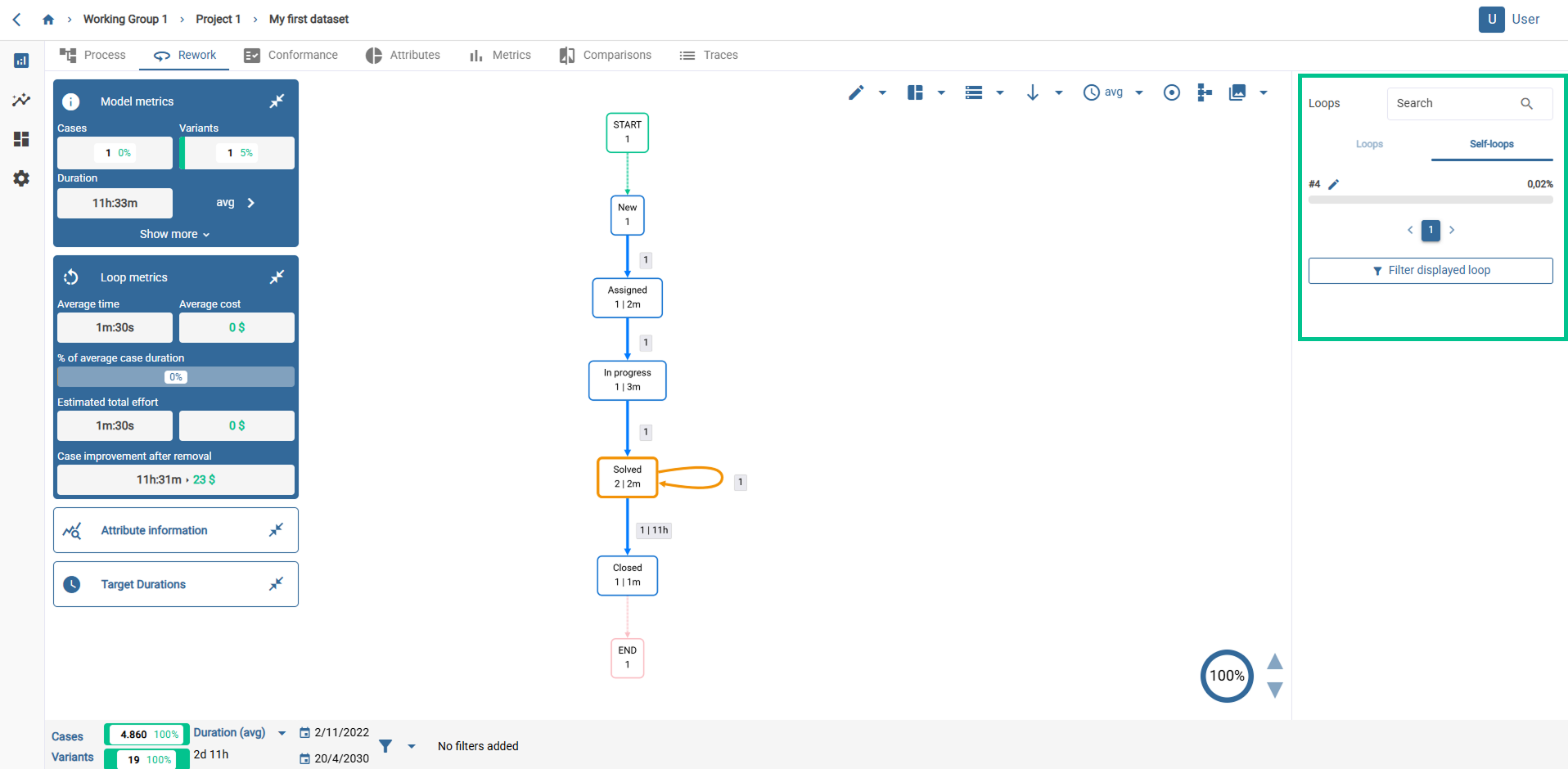
Task: Click the loop percentage slider under #4
Action: pyautogui.click(x=1431, y=199)
